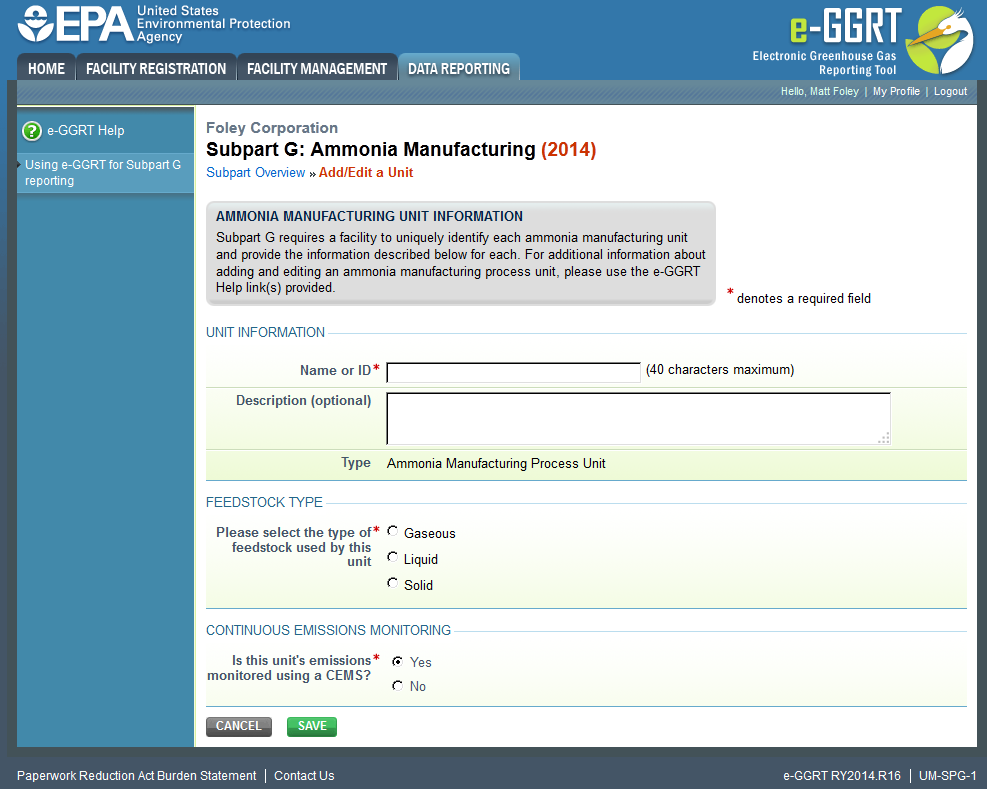
Task: Click the Add/Edit a Unit breadcrumb text
Action: [366, 173]
